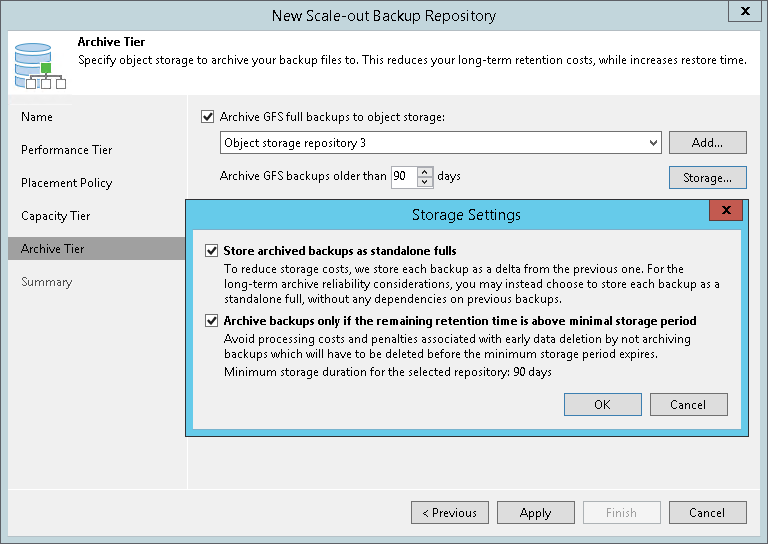The height and width of the screenshot is (544, 768).
Task: Close the Storage Settings dialog
Action: click(x=725, y=213)
